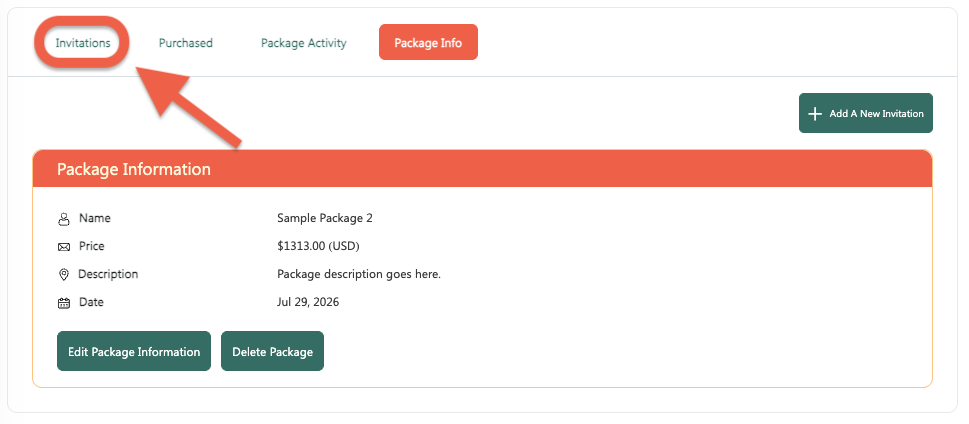
Task: Click the $1313.00 (USD) price value
Action: tap(318, 246)
